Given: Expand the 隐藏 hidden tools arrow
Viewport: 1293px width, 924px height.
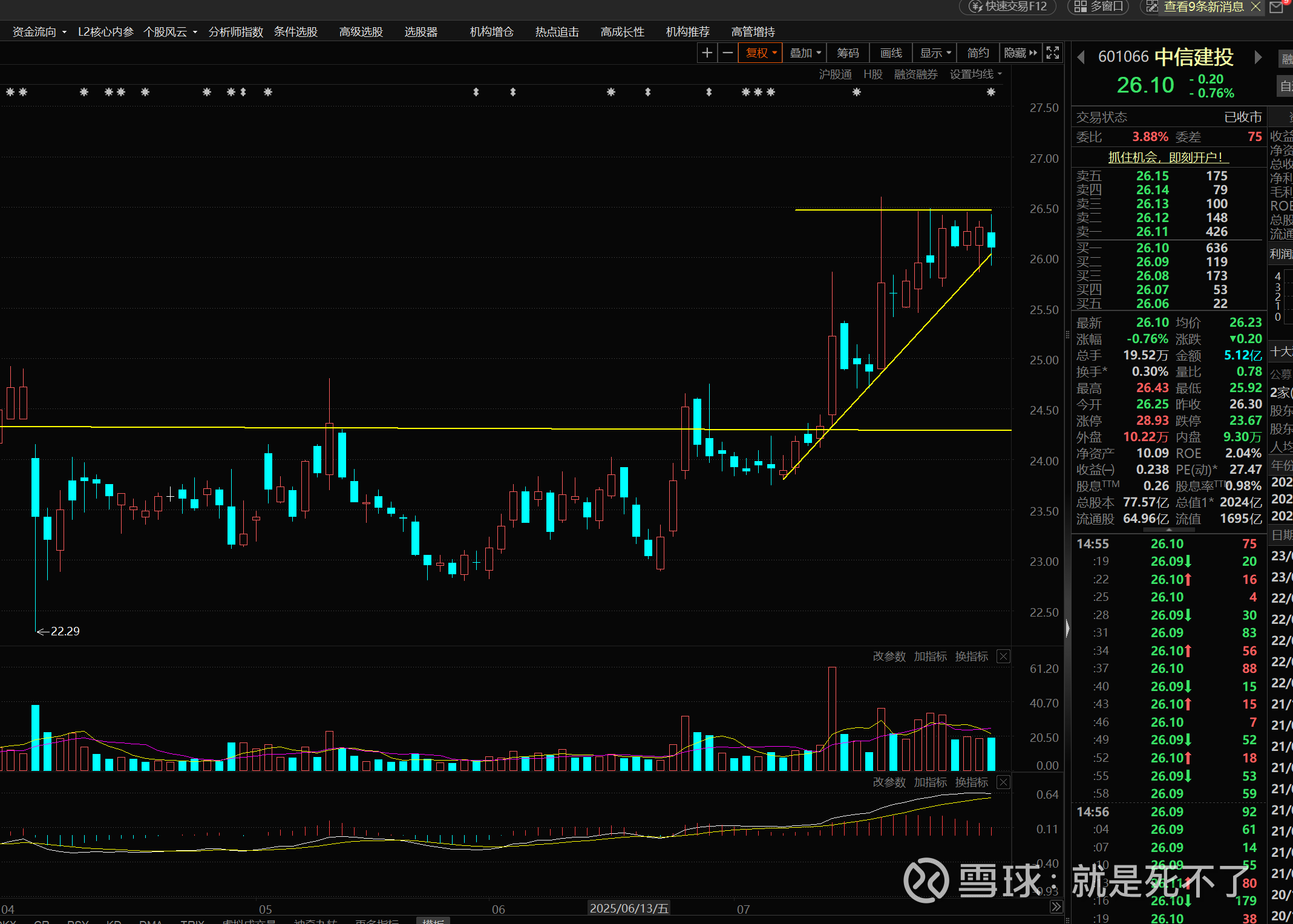Looking at the screenshot, I should pos(1020,53).
